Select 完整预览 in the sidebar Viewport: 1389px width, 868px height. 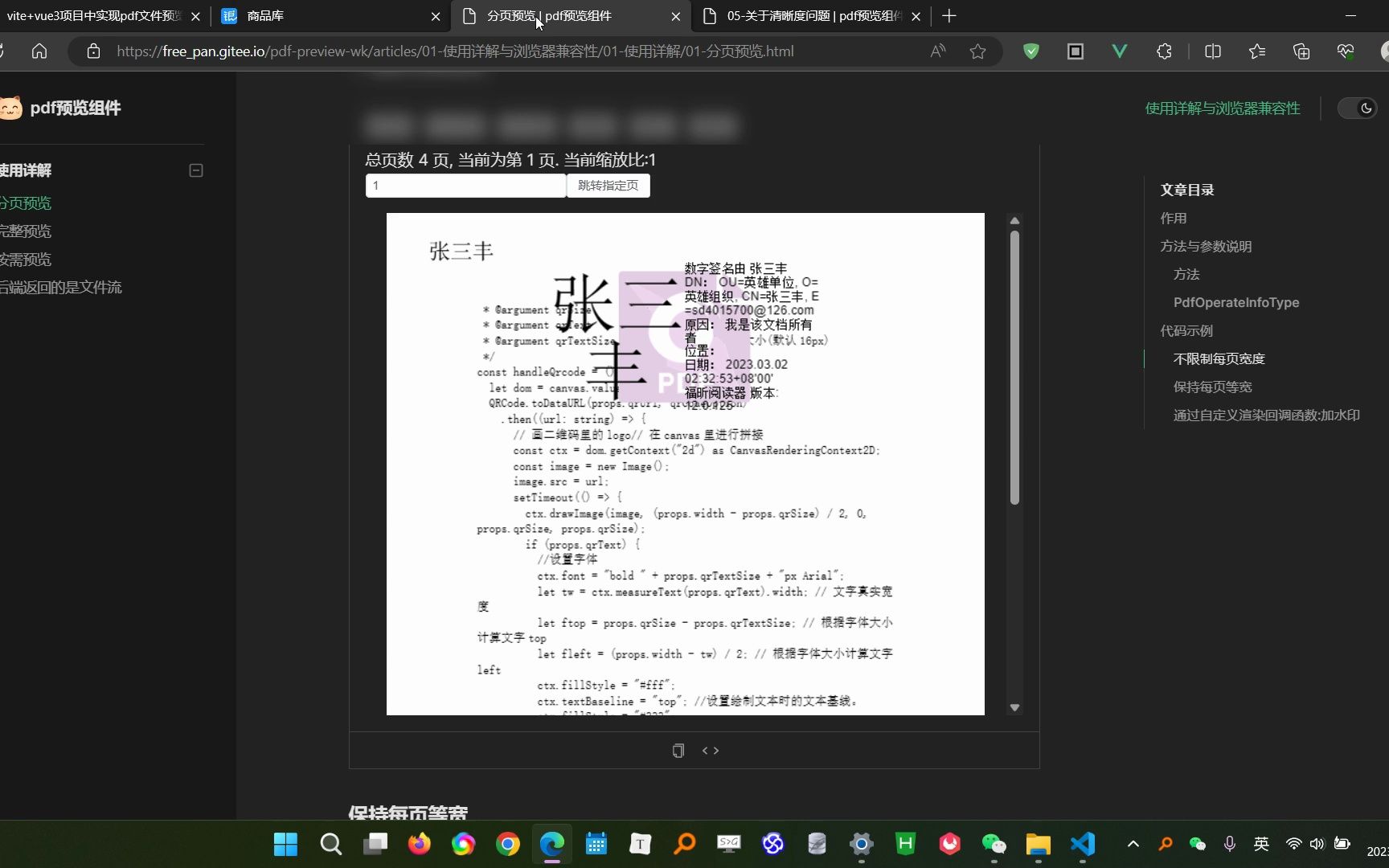point(25,231)
